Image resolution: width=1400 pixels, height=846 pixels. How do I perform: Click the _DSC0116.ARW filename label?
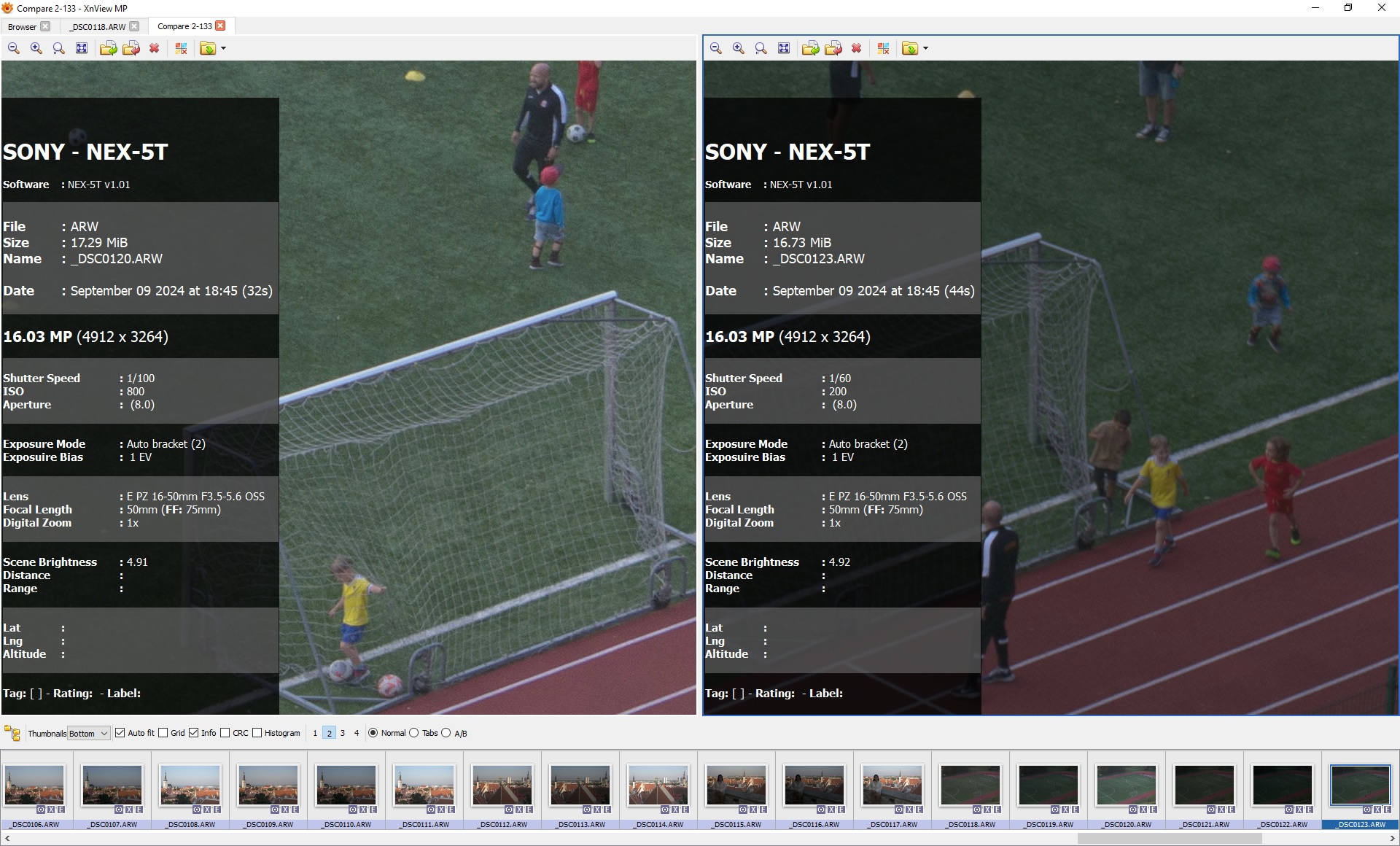[x=815, y=824]
